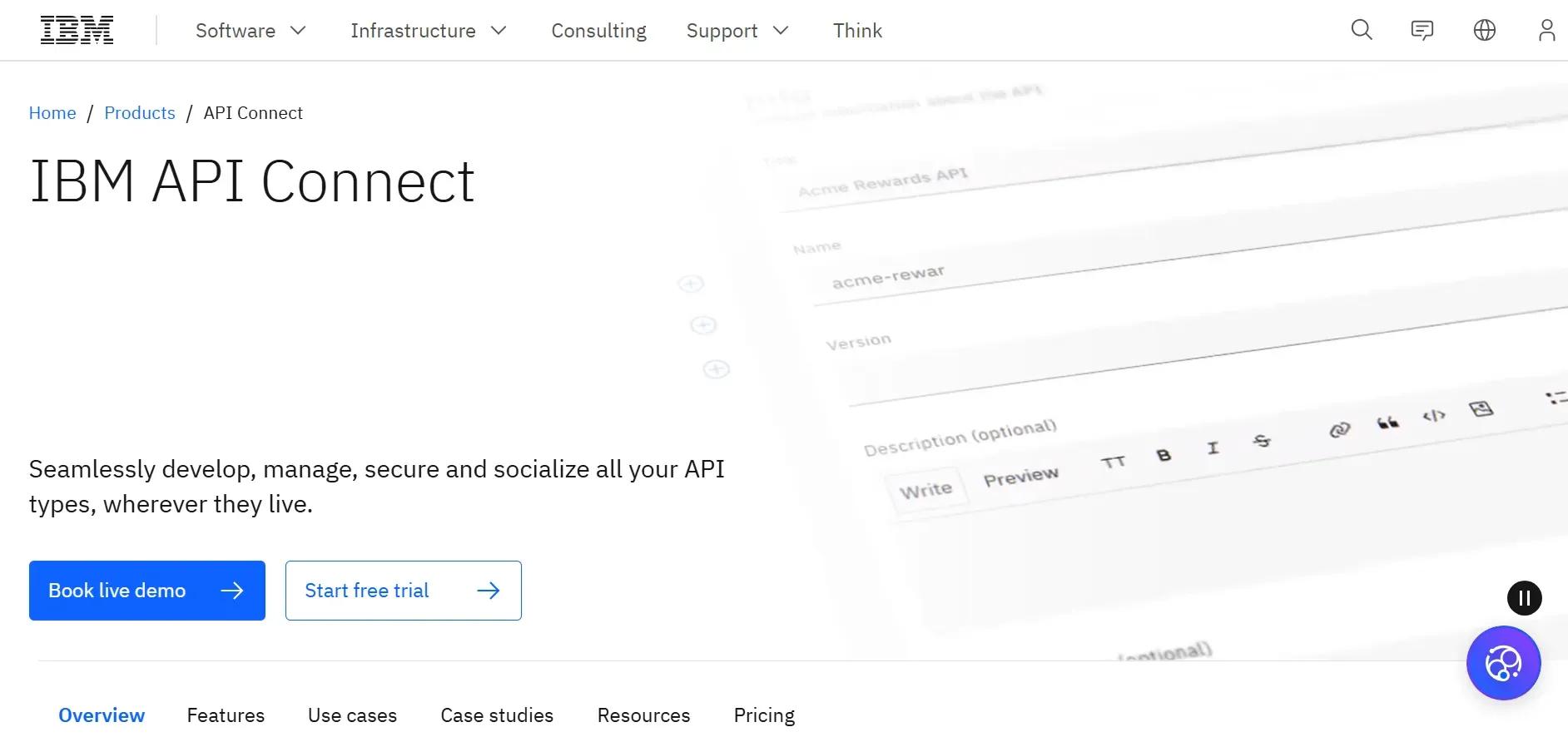Open the site search icon
This screenshot has height=737, width=1568.
[x=1362, y=31]
